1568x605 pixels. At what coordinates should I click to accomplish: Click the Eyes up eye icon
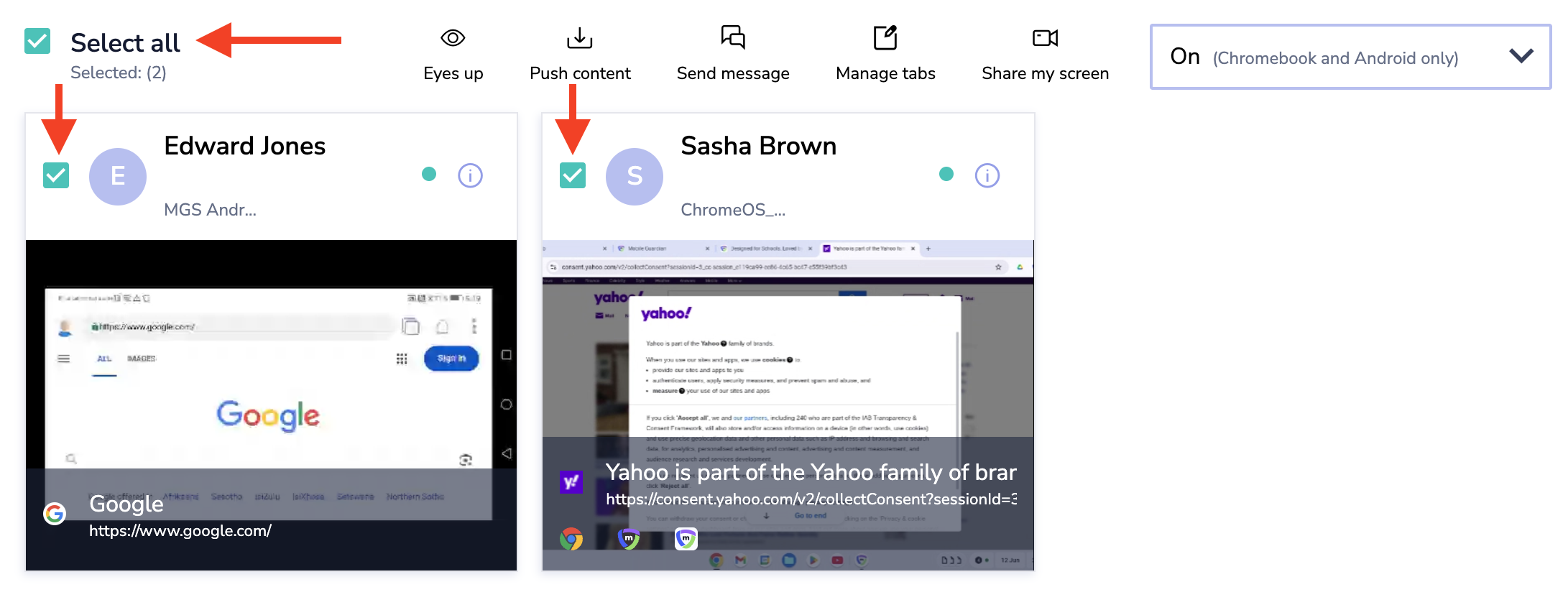[x=453, y=38]
